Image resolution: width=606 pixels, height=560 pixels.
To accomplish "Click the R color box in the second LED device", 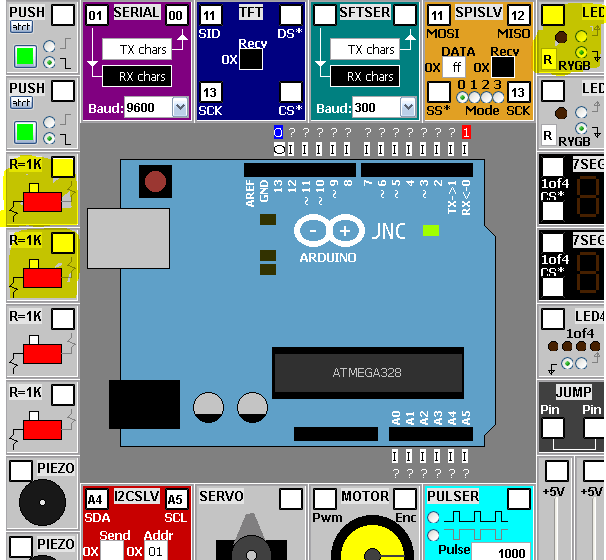I will 548,136.
